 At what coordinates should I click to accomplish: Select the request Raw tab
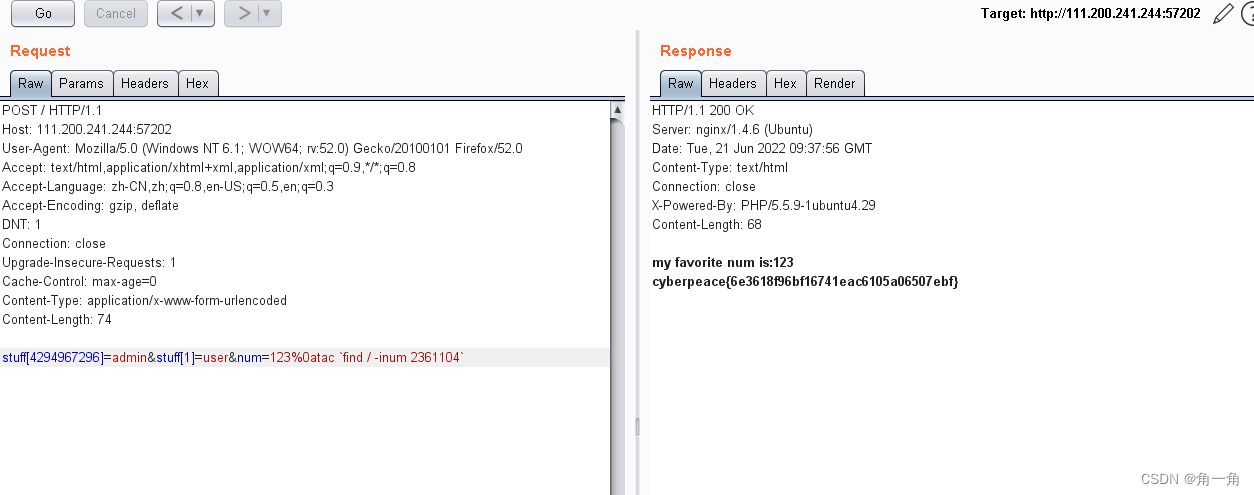pyautogui.click(x=30, y=83)
